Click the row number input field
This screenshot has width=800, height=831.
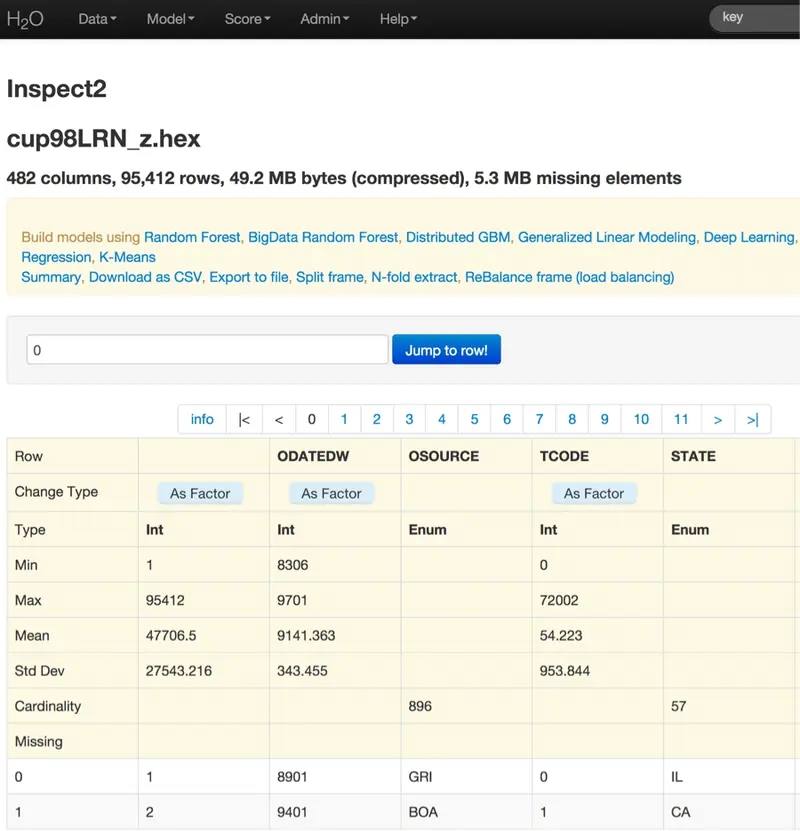pyautogui.click(x=207, y=350)
